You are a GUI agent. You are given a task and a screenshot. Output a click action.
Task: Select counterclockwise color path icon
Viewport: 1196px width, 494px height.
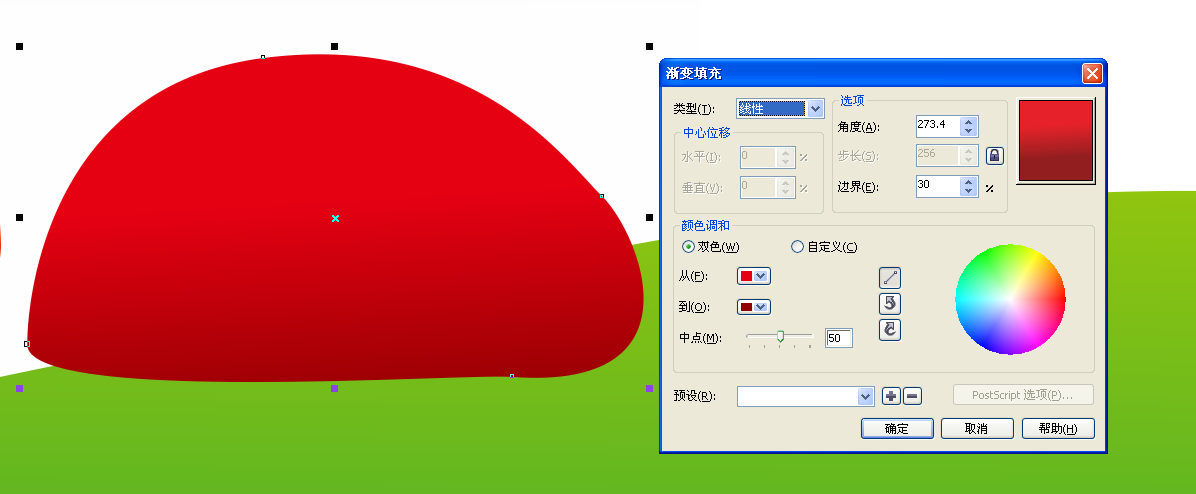click(889, 303)
